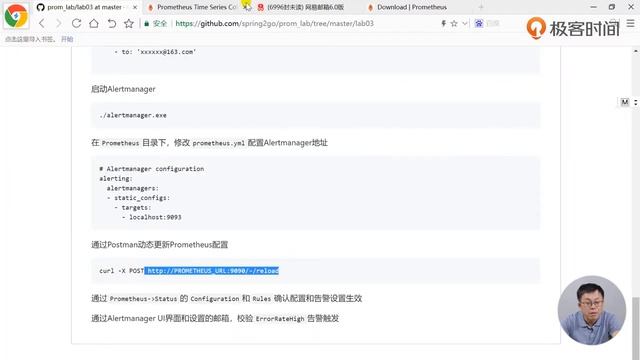Viewport: 640px width, 360px height.
Task: Click the '通过Postman动态更新Prometheus配置' line
Action: (160, 244)
